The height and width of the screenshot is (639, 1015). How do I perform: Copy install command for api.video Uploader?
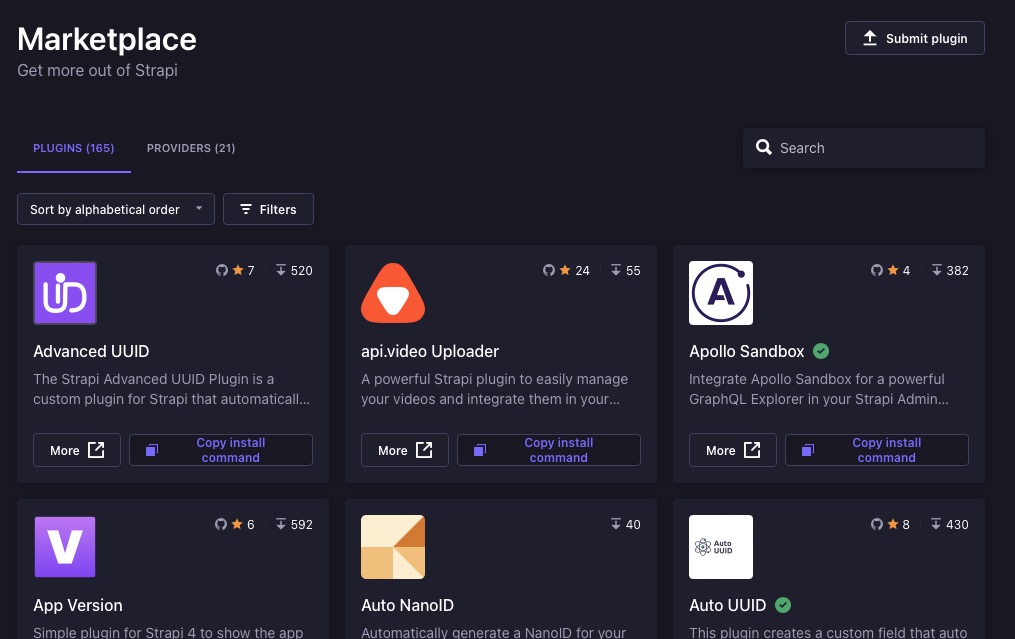pos(549,450)
